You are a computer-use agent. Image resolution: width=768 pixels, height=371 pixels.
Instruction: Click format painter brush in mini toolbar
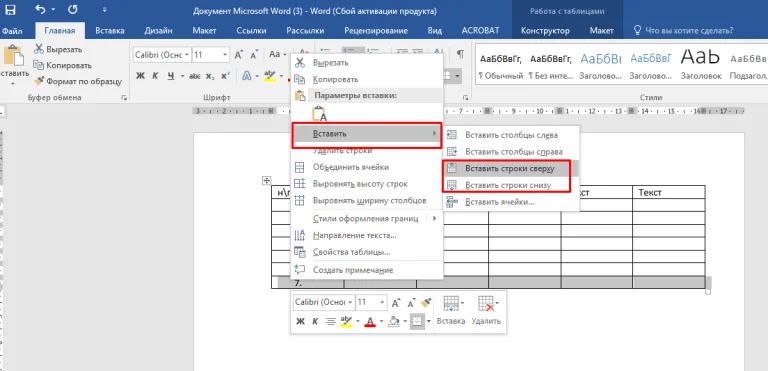point(426,302)
